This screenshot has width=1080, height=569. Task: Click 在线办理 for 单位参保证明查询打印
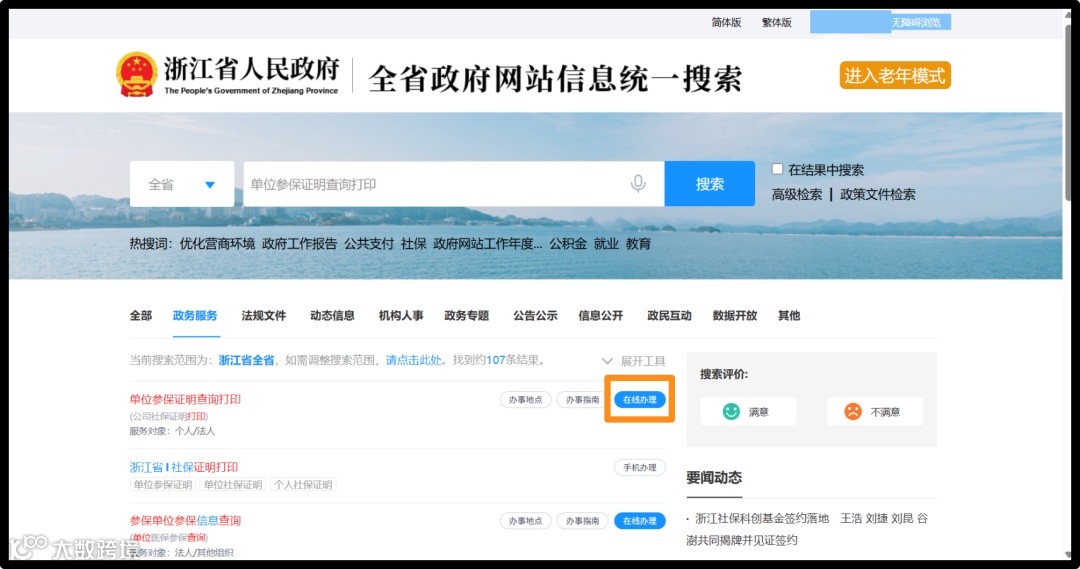[639, 400]
